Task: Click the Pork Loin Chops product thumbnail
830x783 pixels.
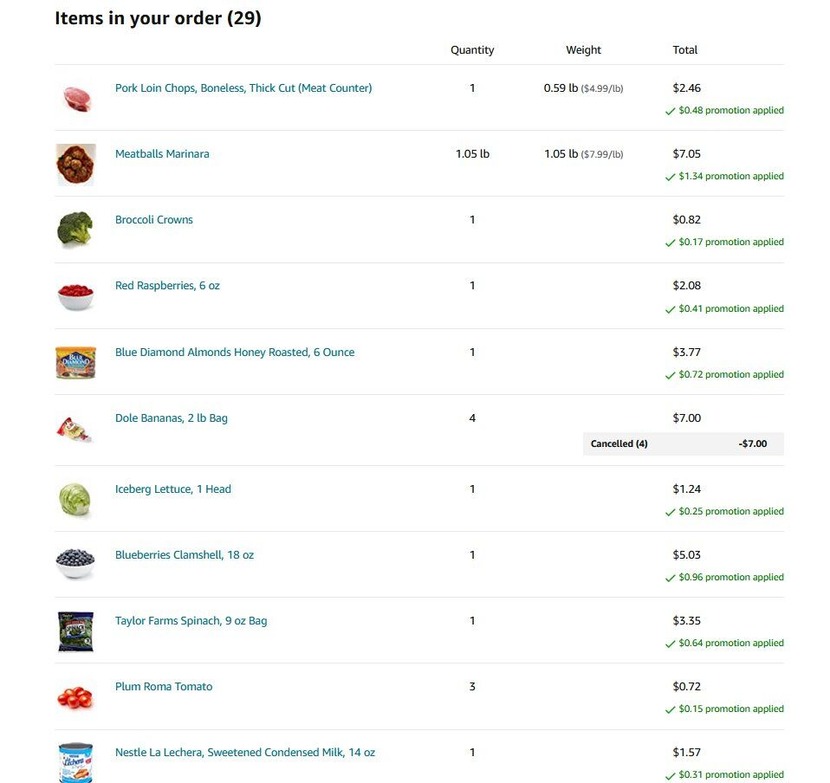Action: click(x=75, y=98)
